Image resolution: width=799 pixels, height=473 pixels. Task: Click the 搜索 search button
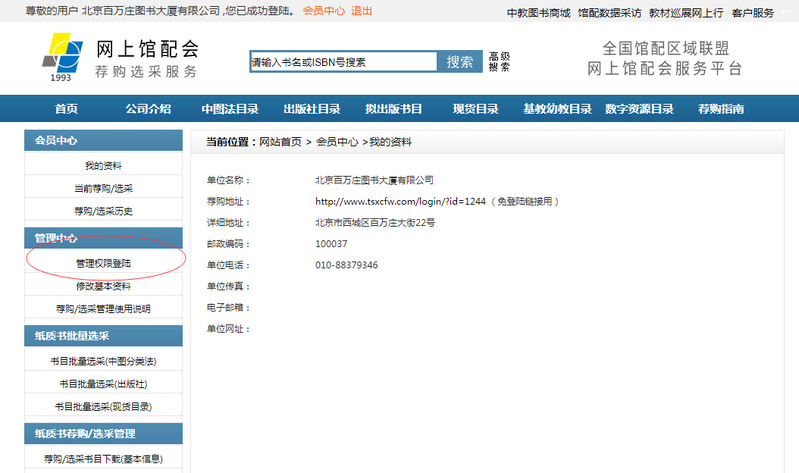(460, 62)
